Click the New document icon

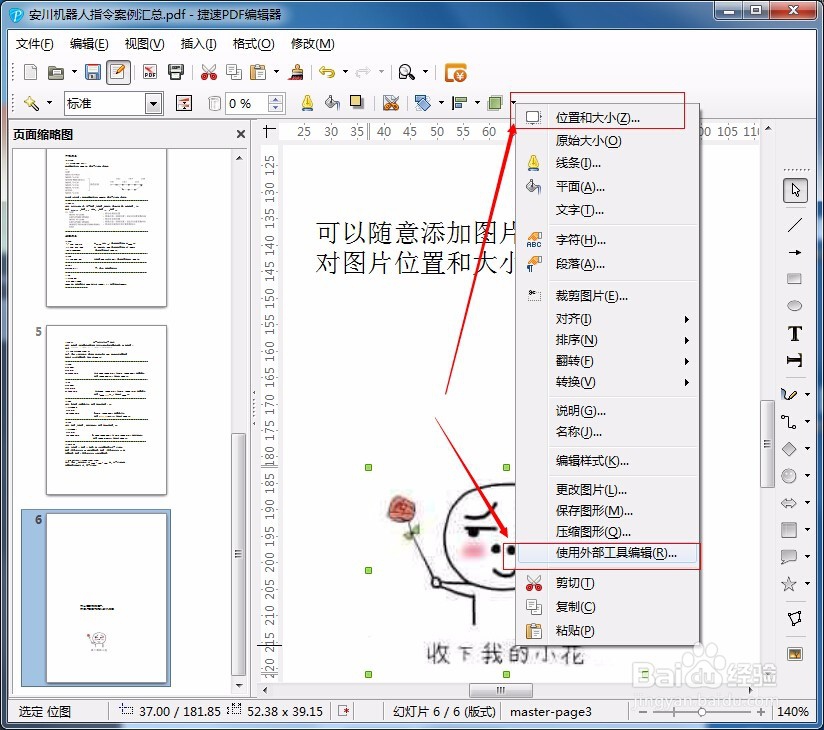[30, 72]
